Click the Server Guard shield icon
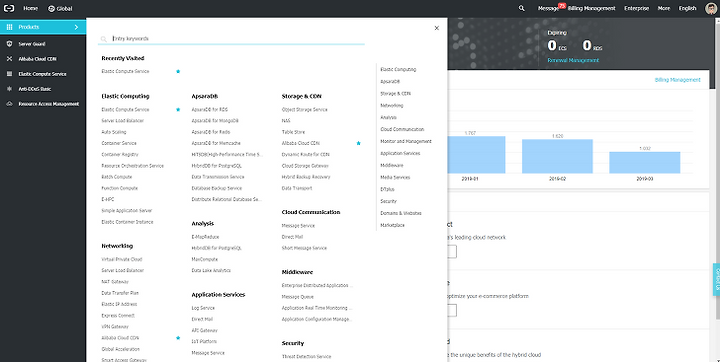 [9, 44]
